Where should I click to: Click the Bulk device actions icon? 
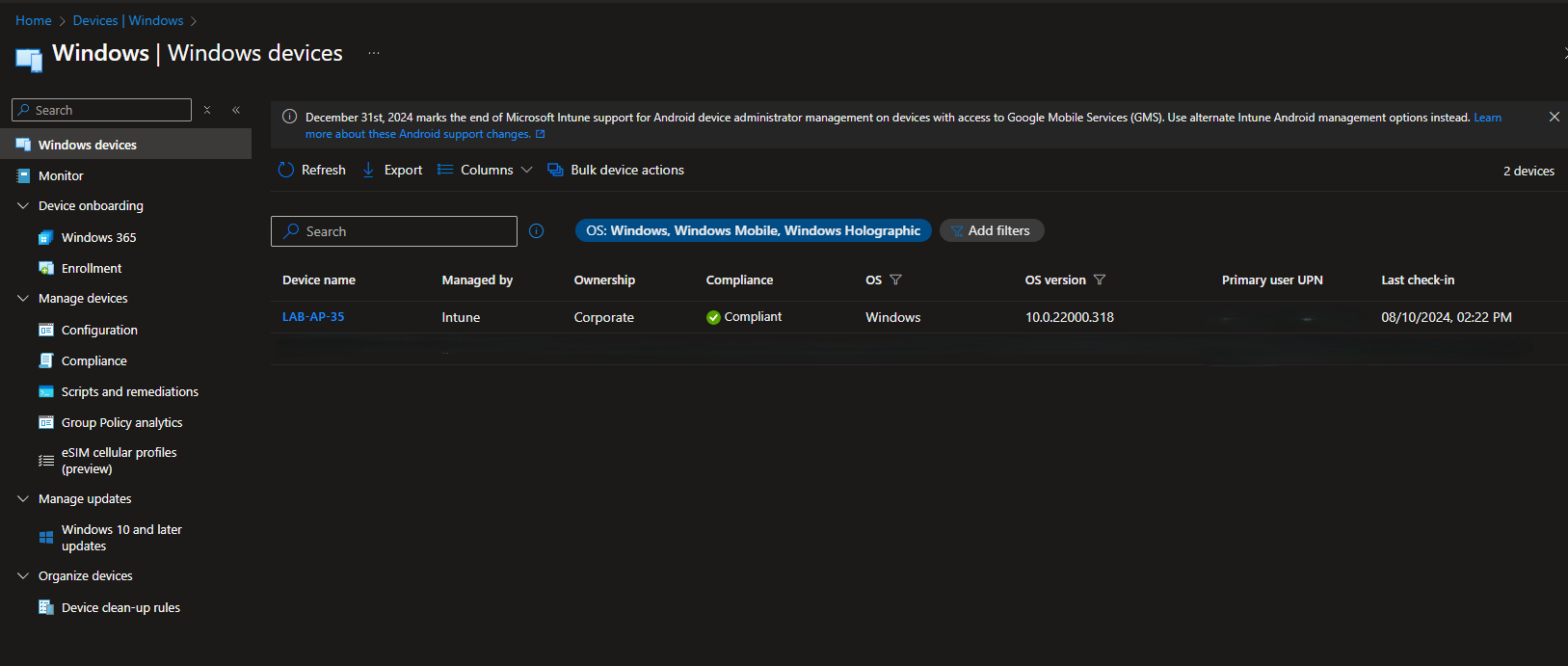(x=555, y=170)
